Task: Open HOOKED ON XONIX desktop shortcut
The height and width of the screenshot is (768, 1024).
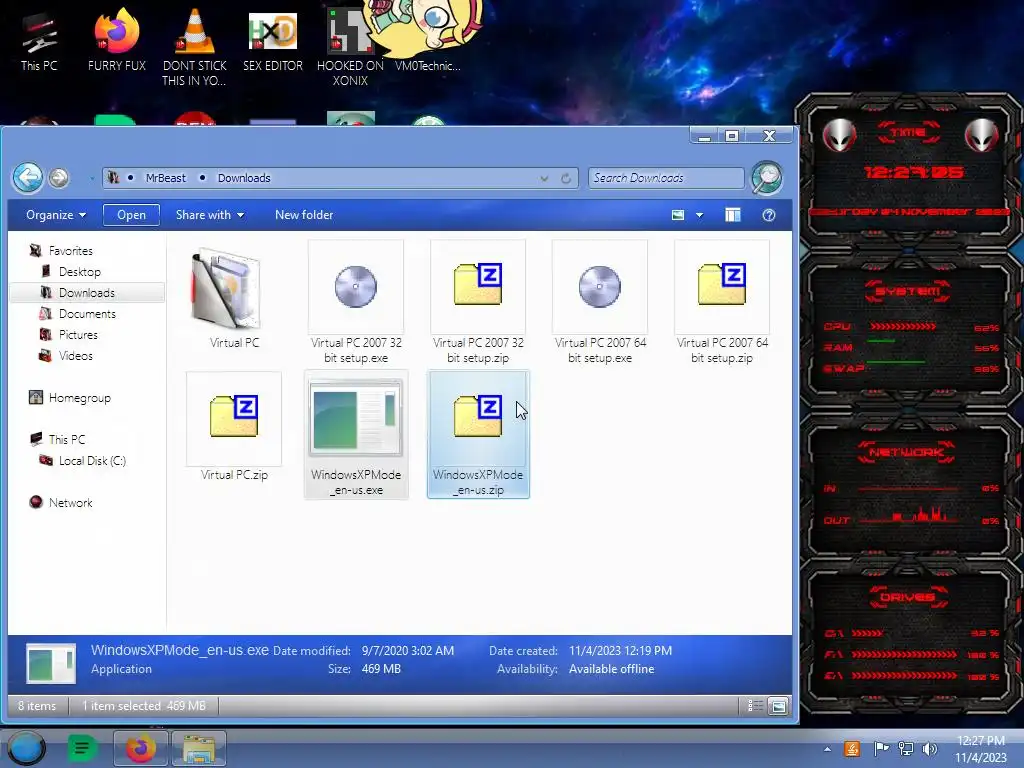Action: click(x=350, y=47)
